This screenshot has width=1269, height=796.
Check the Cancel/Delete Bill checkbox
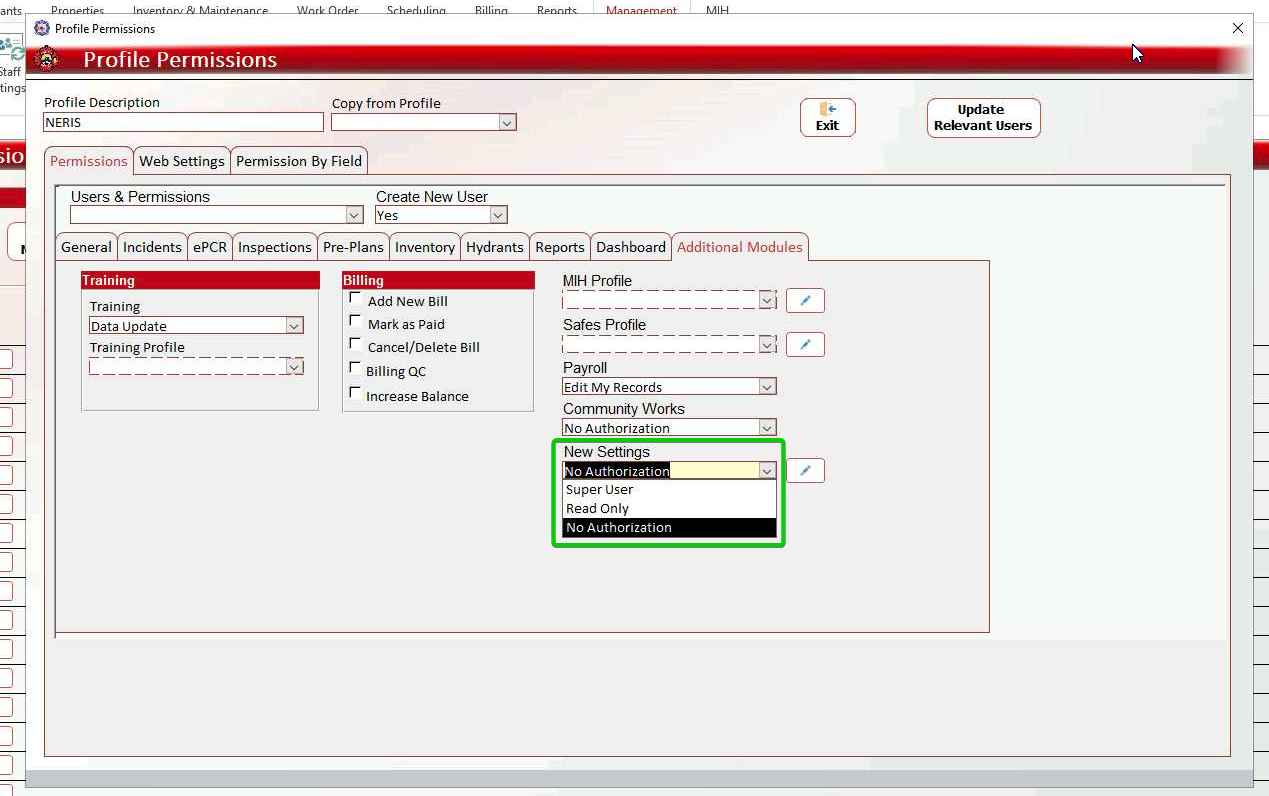355,345
